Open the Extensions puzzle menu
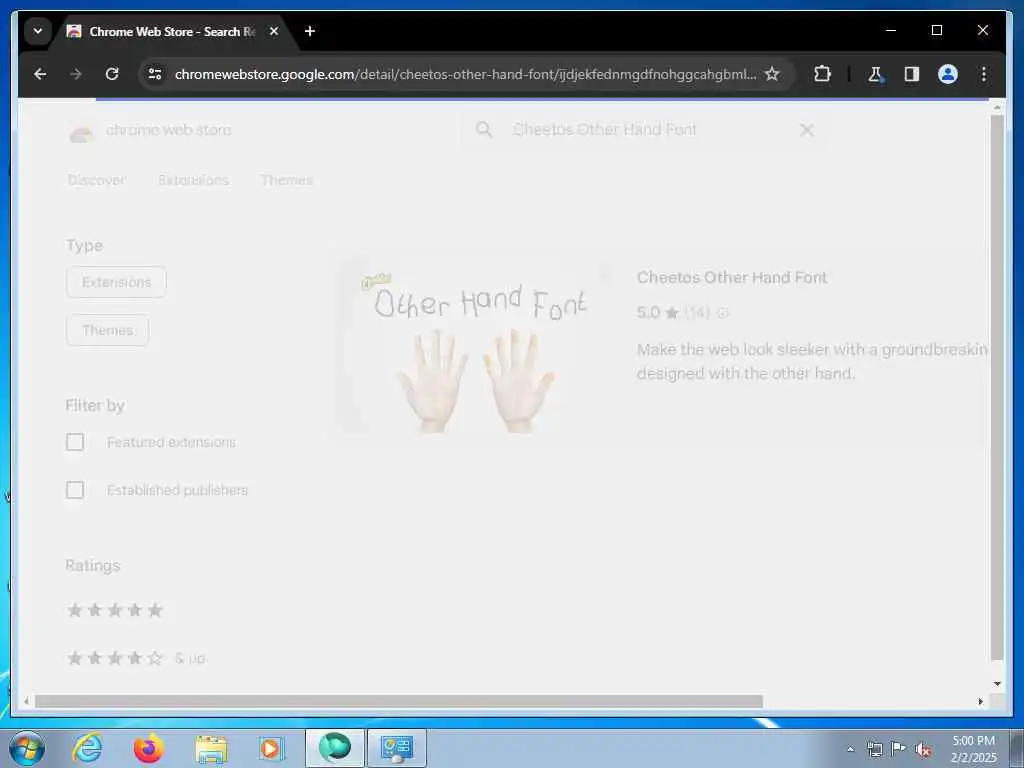1024x768 pixels. (x=822, y=74)
